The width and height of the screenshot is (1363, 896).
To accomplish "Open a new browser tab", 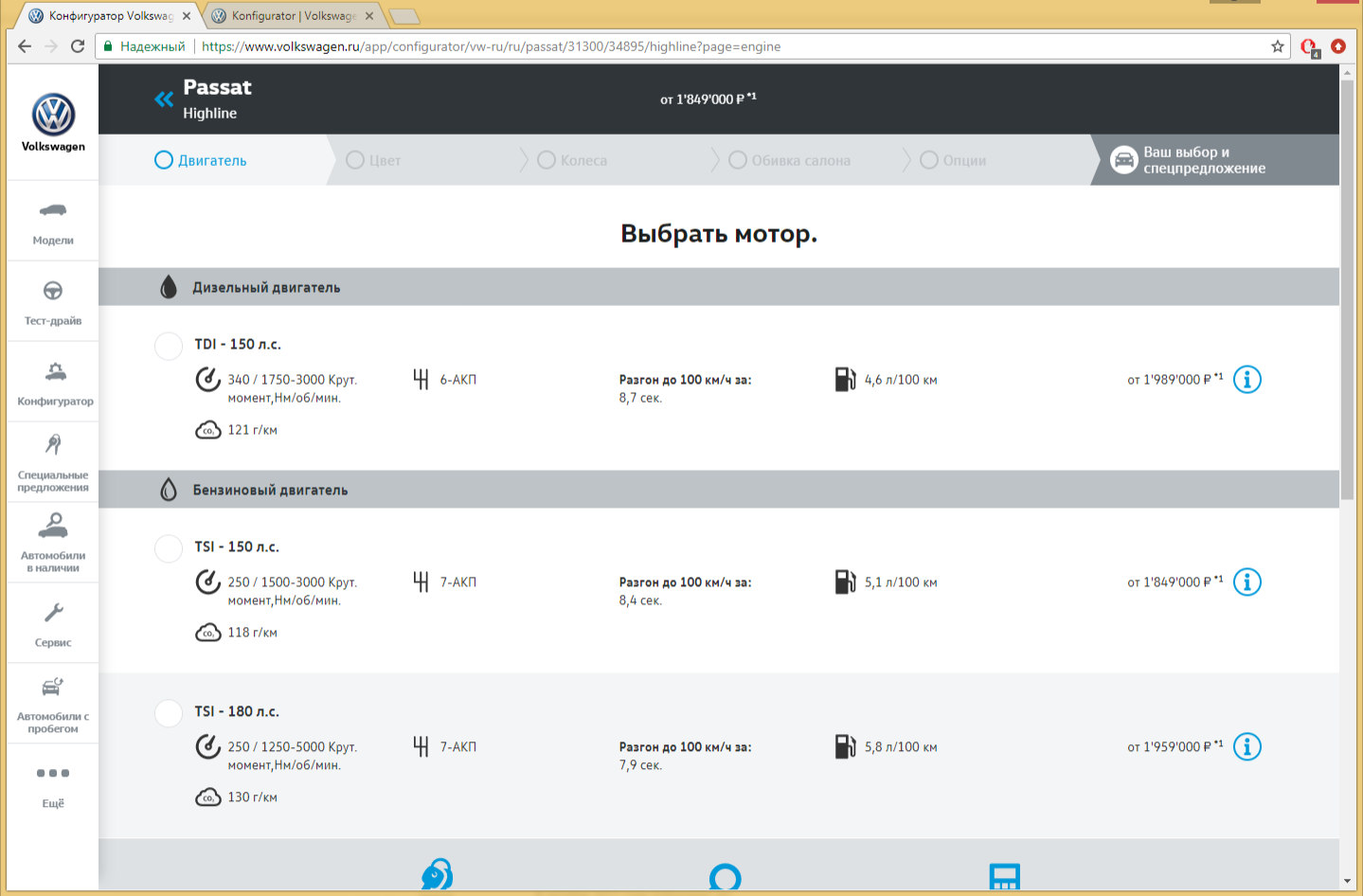I will [404, 16].
